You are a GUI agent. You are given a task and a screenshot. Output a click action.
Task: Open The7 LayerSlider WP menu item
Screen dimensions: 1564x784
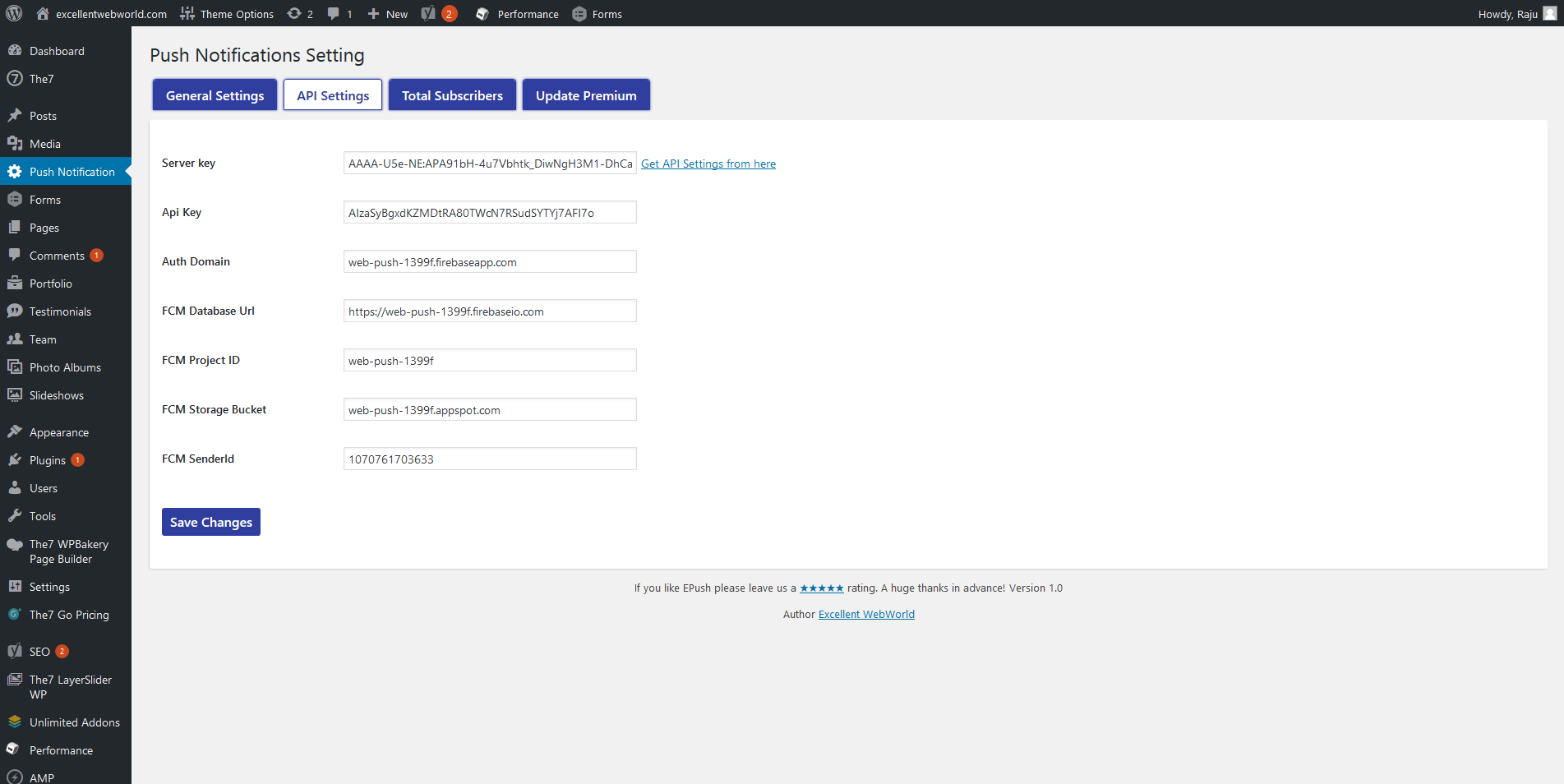(x=66, y=687)
